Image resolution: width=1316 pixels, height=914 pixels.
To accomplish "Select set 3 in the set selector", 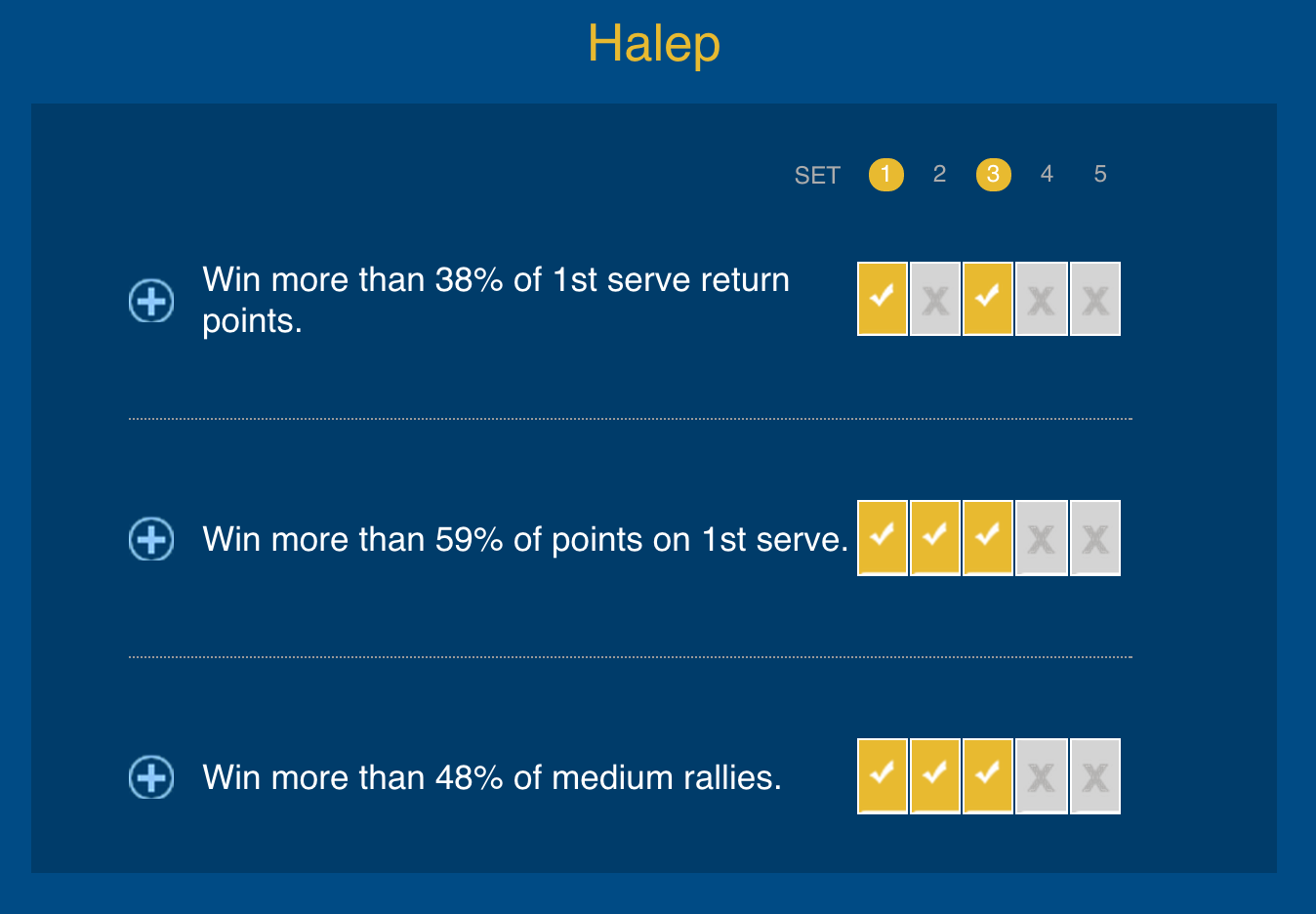I will 993,175.
